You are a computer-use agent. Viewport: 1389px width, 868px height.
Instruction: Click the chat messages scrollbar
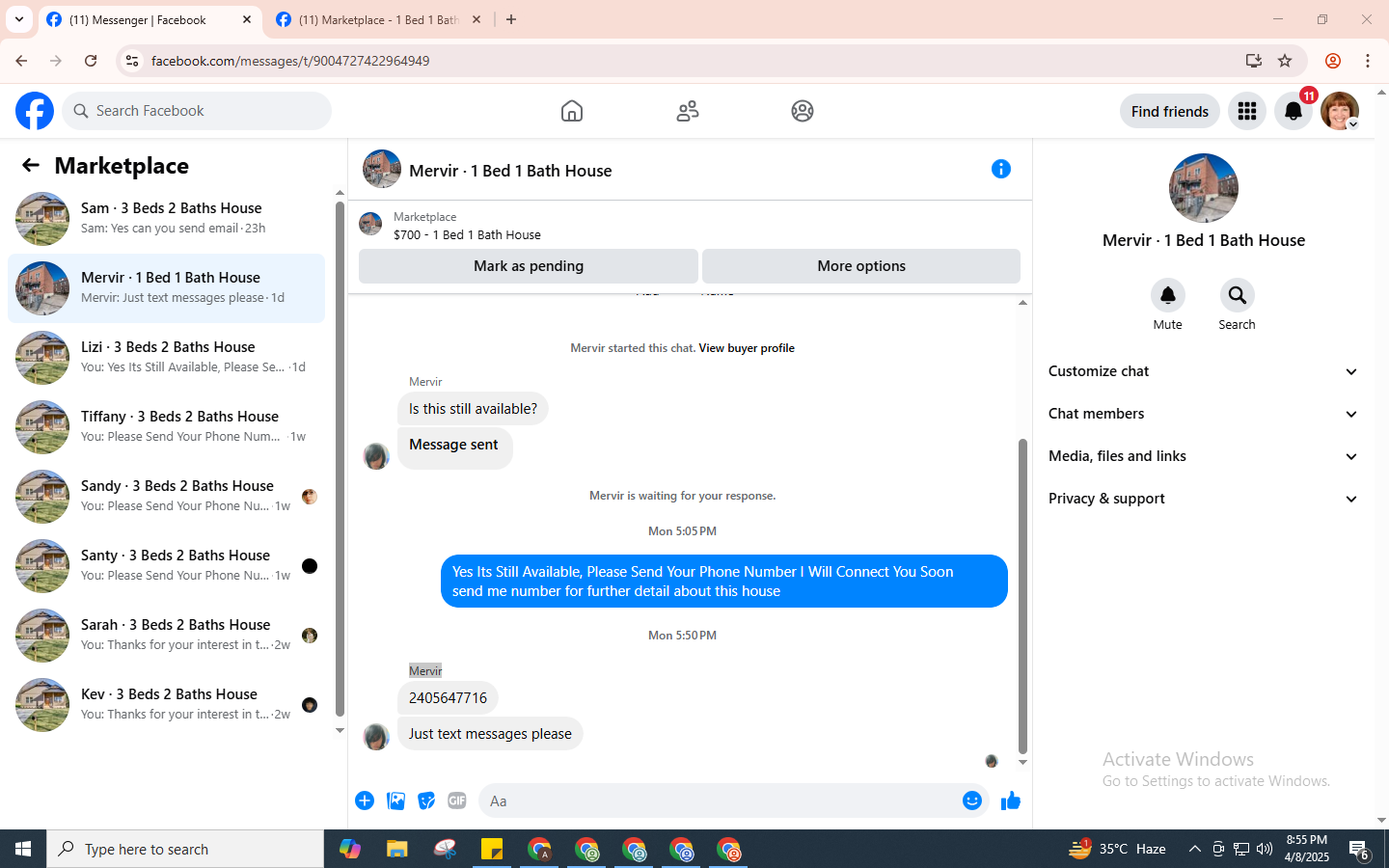tap(1022, 596)
